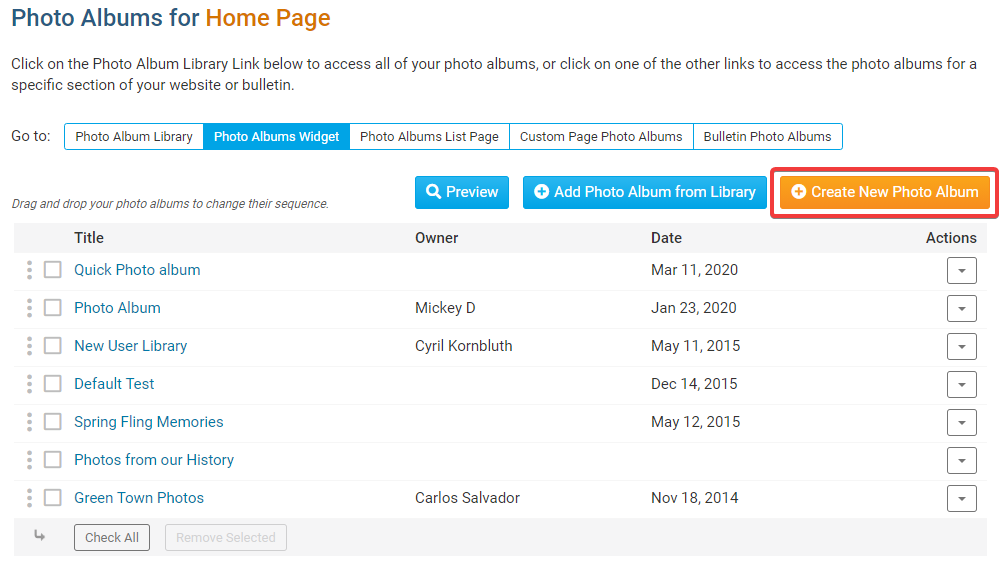Tick the Green Town Photos checkbox
Screen dimensions: 1007x577
tap(53, 498)
